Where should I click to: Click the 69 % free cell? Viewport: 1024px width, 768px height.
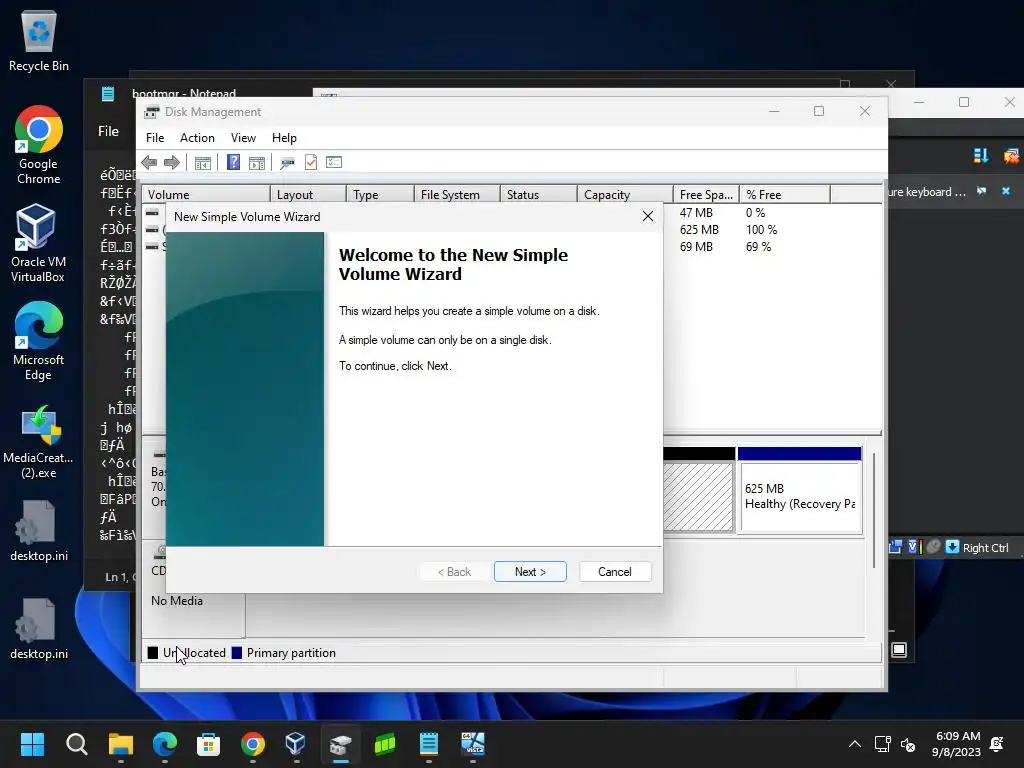pos(758,246)
